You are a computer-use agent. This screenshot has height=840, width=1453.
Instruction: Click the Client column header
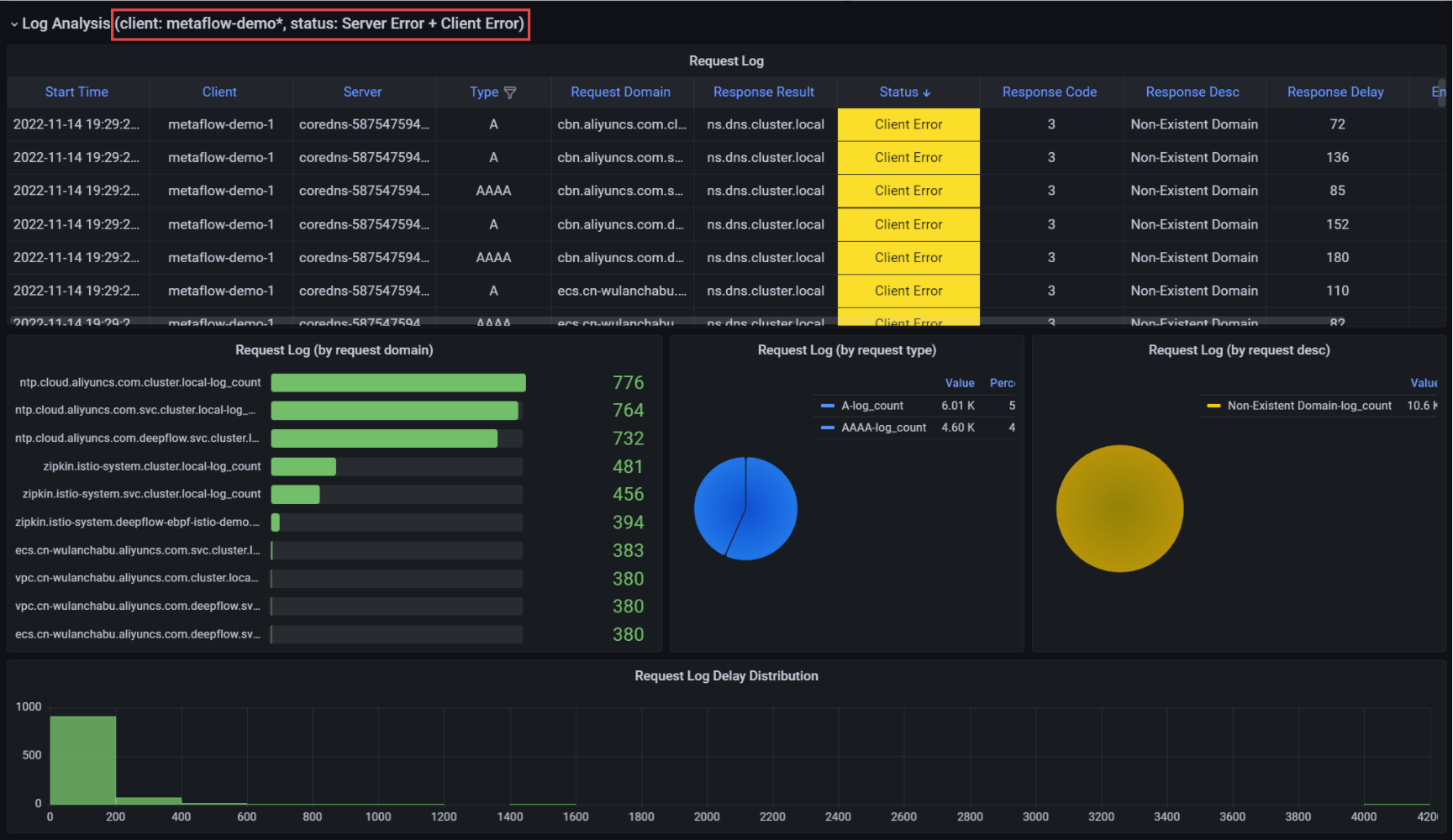coord(219,92)
